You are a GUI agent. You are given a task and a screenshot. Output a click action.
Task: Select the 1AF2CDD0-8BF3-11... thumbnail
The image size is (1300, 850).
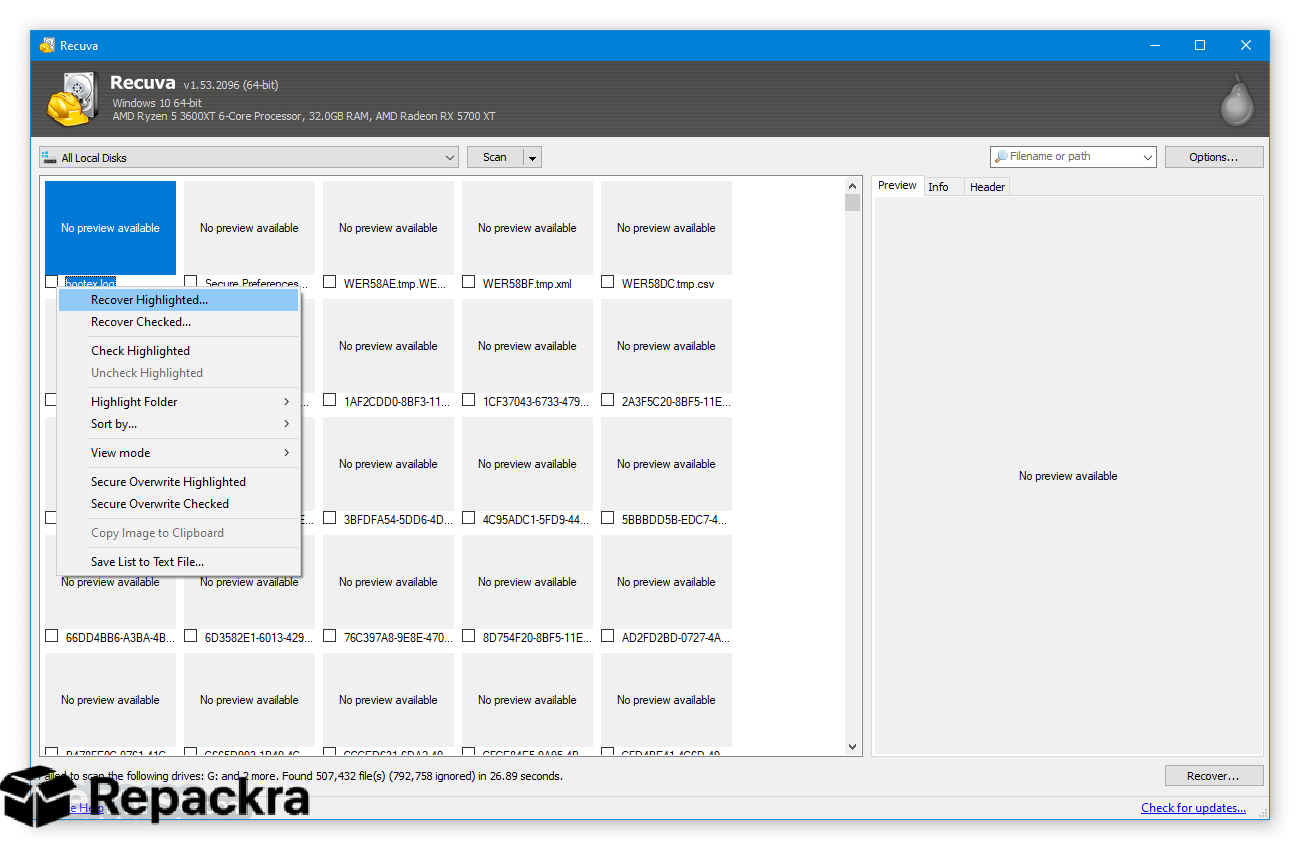388,346
